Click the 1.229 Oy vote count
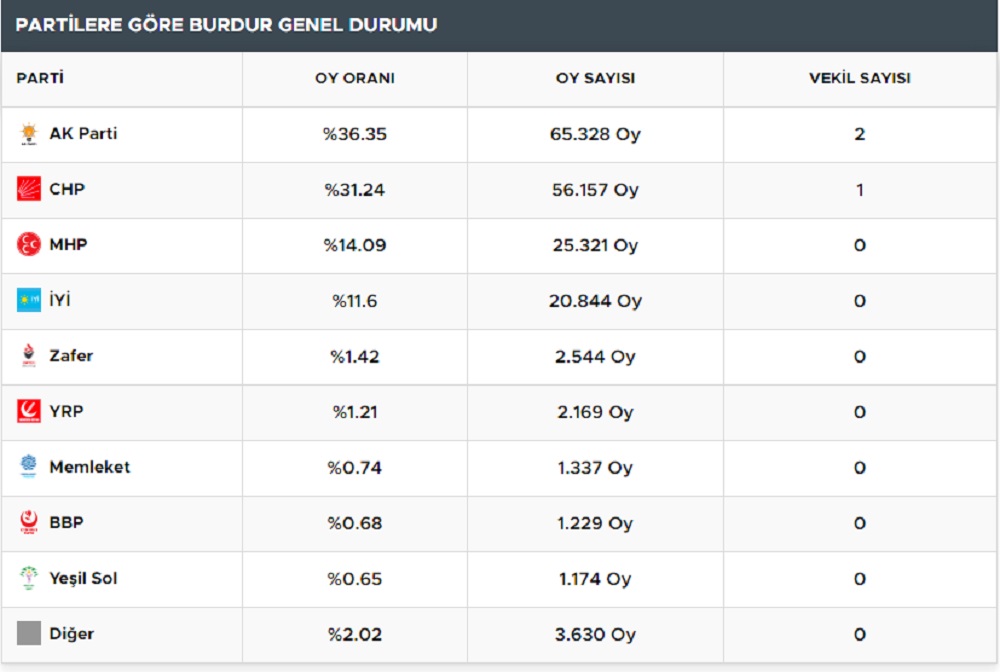 595,523
